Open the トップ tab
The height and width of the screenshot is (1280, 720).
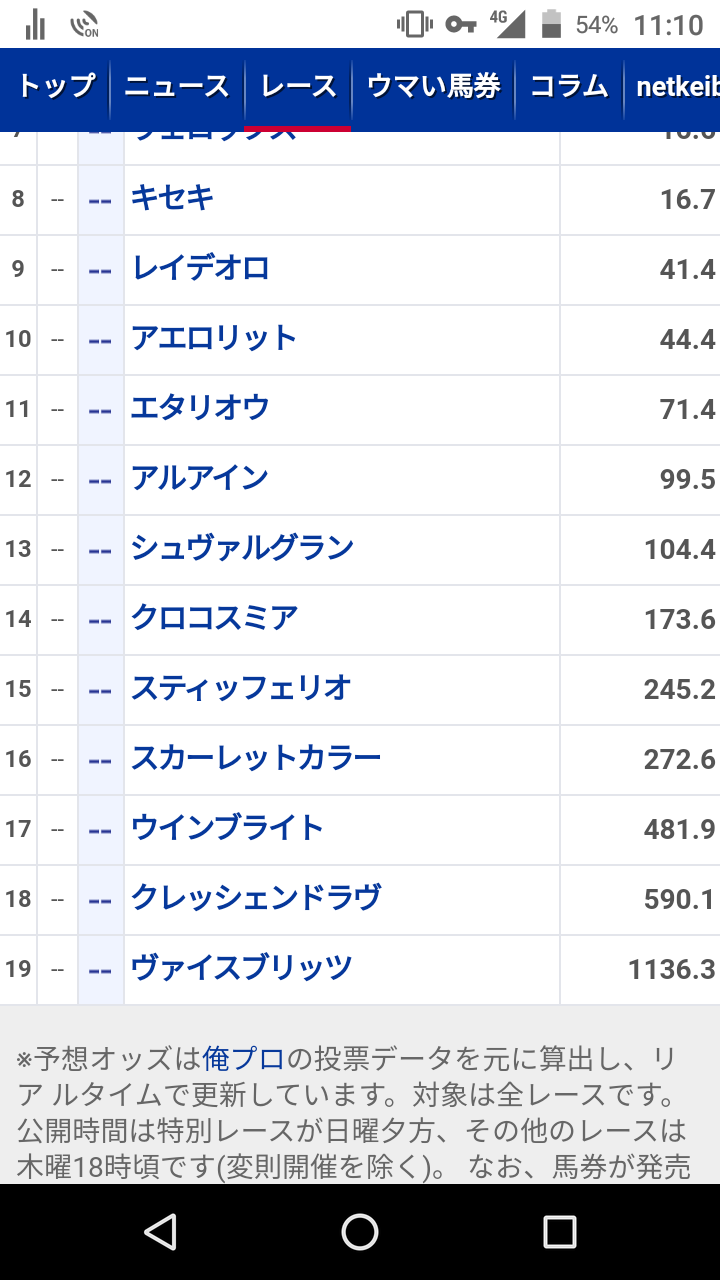[x=56, y=87]
